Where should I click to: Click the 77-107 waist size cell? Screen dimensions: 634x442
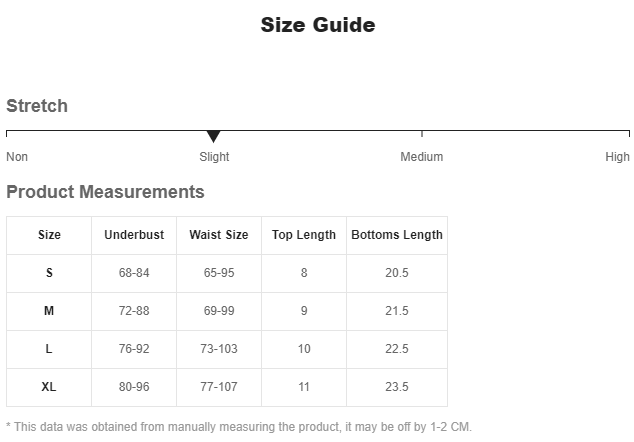pyautogui.click(x=219, y=387)
